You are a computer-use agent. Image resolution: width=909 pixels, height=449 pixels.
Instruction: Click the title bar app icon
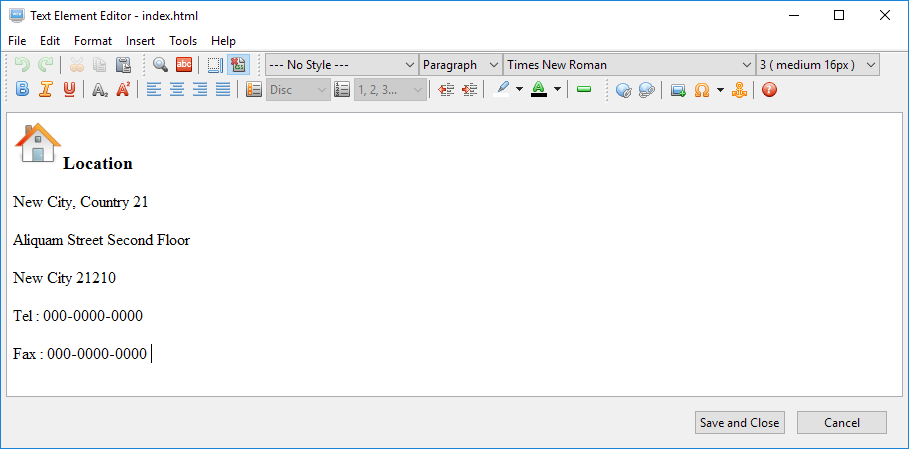[x=17, y=16]
